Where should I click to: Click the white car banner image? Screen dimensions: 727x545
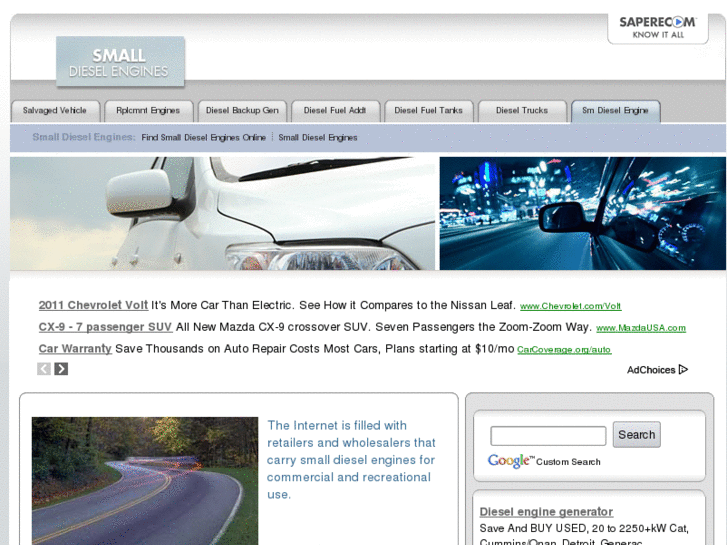pyautogui.click(x=223, y=213)
